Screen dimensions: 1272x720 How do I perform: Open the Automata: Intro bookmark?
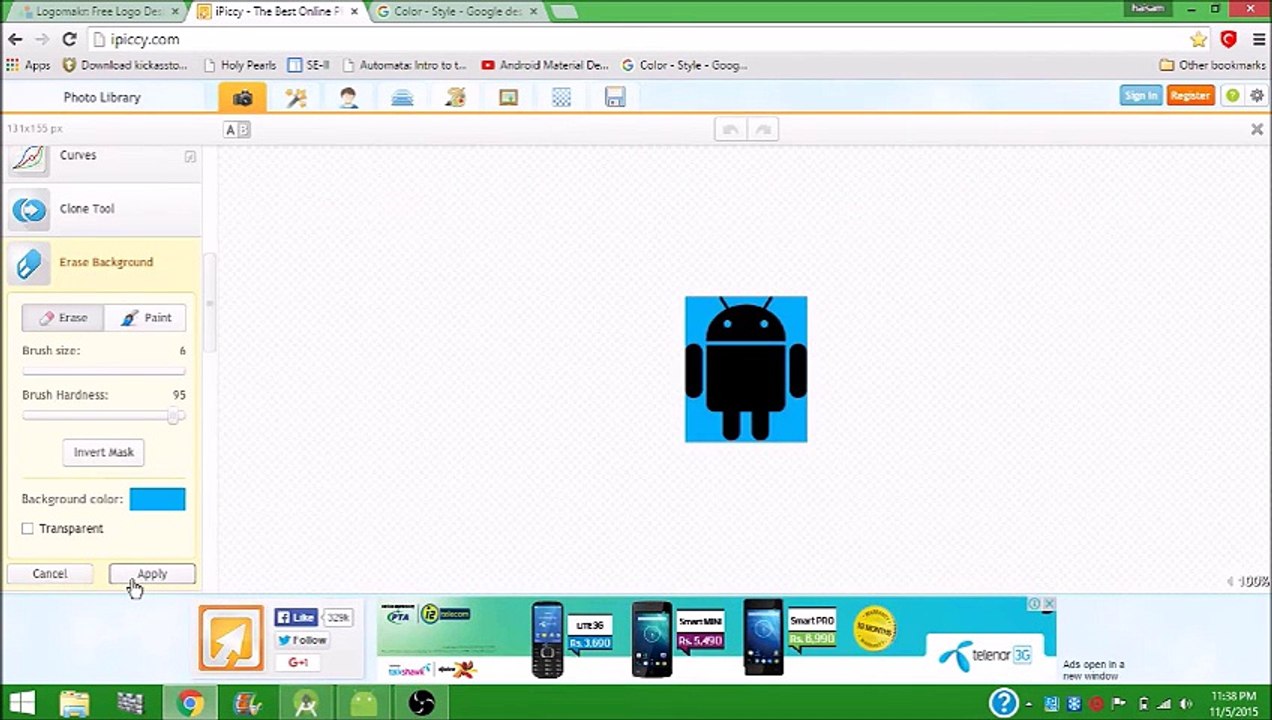pos(405,65)
